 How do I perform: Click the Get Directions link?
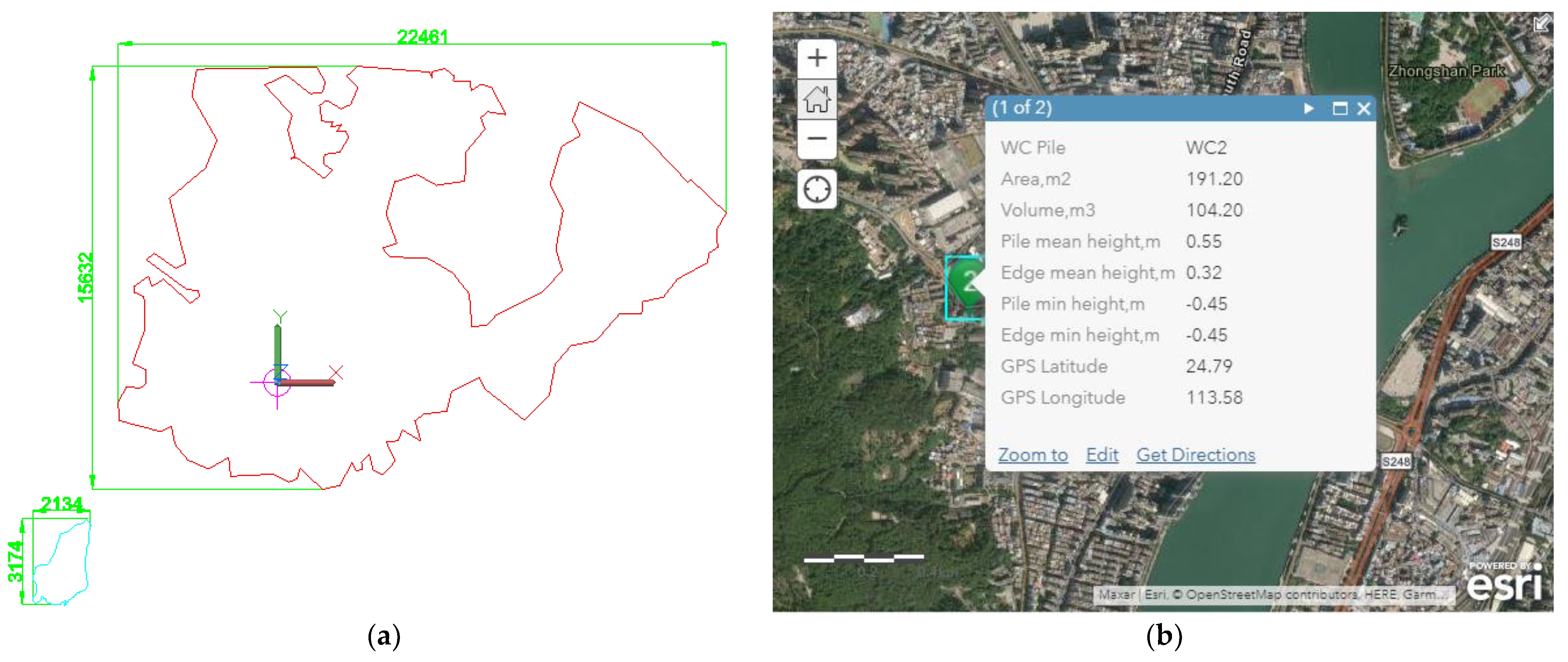[1196, 455]
